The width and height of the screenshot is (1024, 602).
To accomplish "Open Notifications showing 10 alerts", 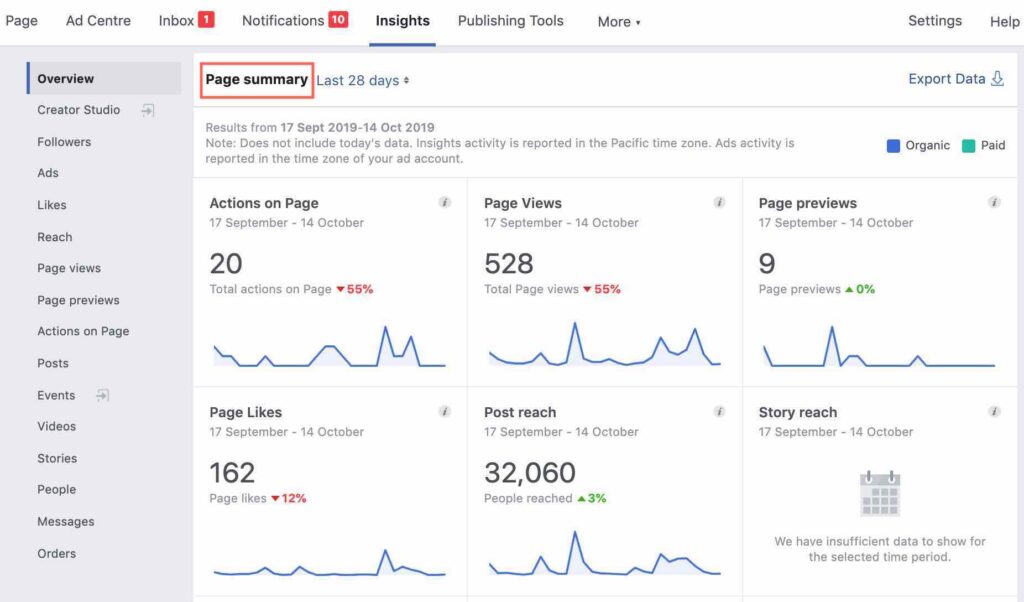I will pos(294,20).
